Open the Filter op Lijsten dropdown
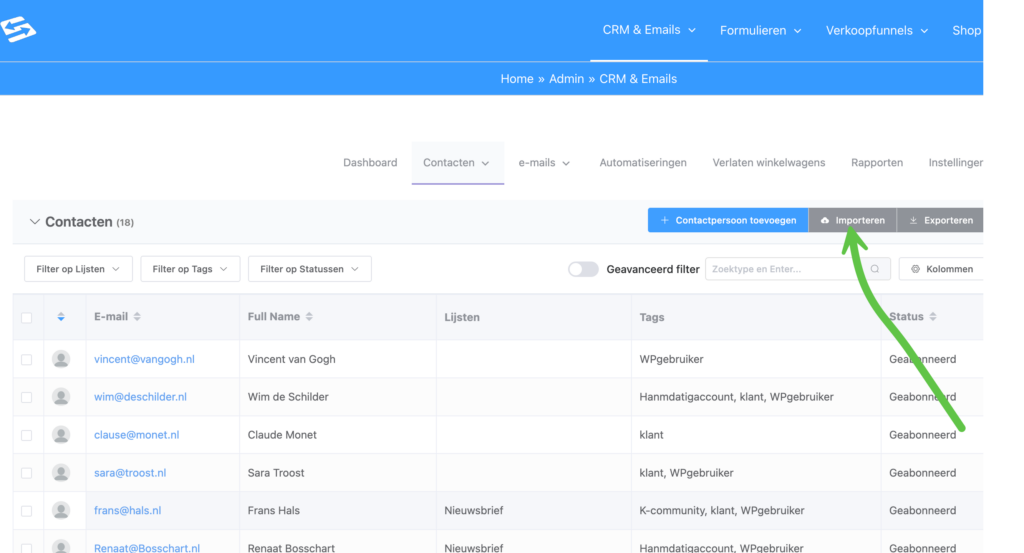Viewport: 1024px width, 553px height. tap(78, 269)
